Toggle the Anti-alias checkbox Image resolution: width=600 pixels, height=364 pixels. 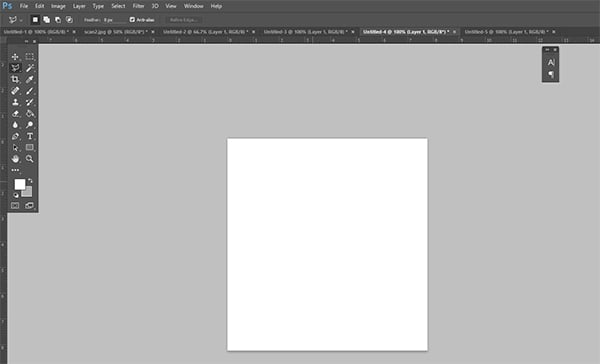pos(132,20)
